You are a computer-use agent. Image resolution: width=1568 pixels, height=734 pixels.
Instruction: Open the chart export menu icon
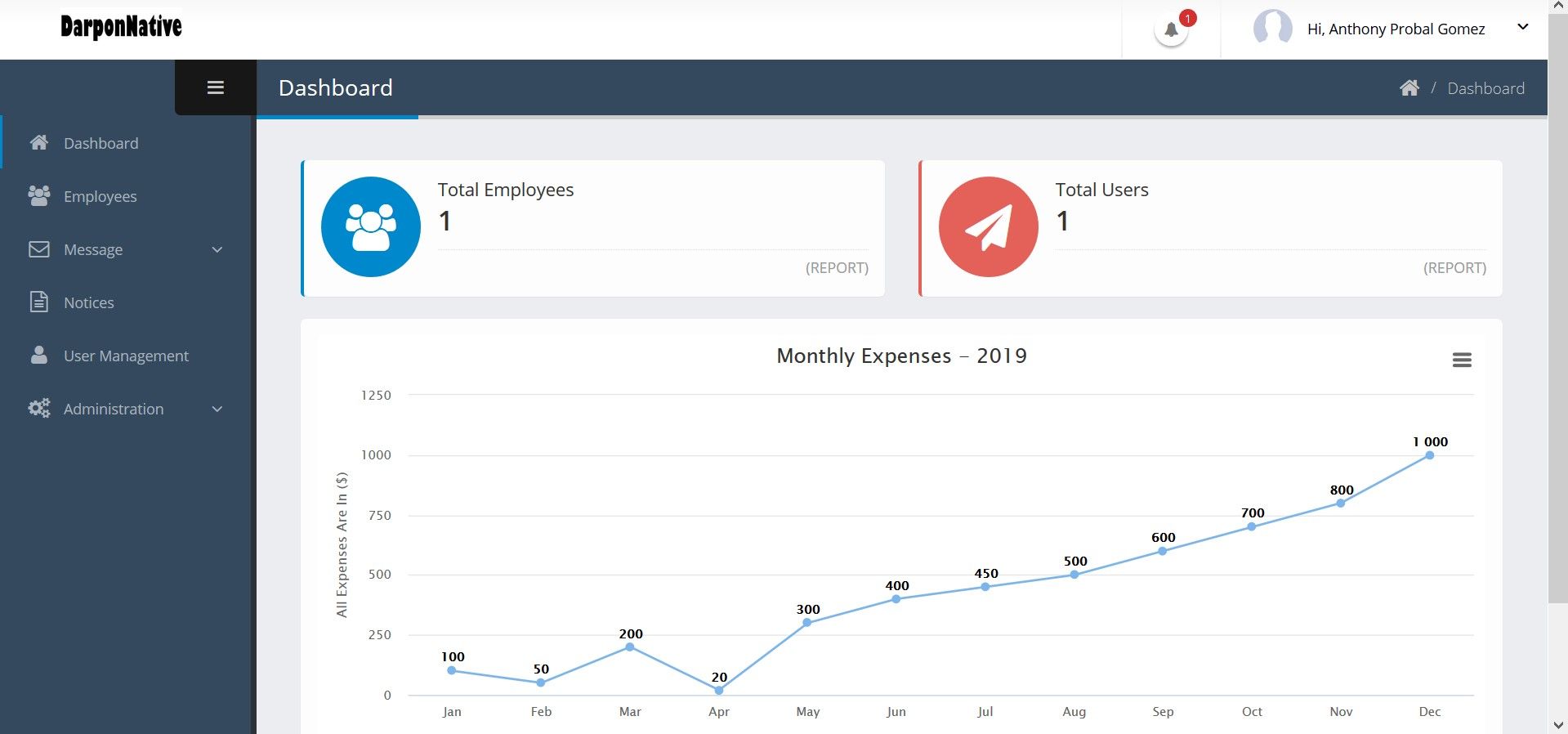(x=1462, y=360)
